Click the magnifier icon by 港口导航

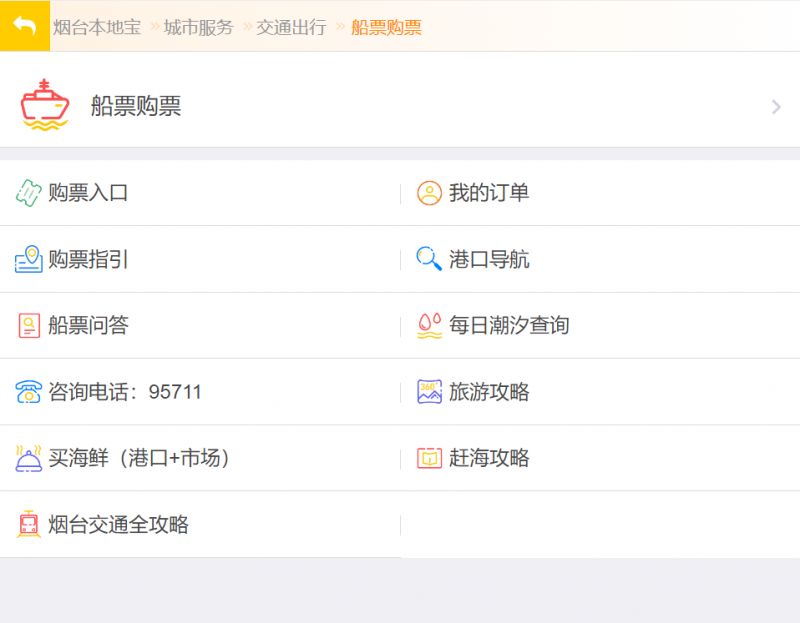click(x=429, y=259)
